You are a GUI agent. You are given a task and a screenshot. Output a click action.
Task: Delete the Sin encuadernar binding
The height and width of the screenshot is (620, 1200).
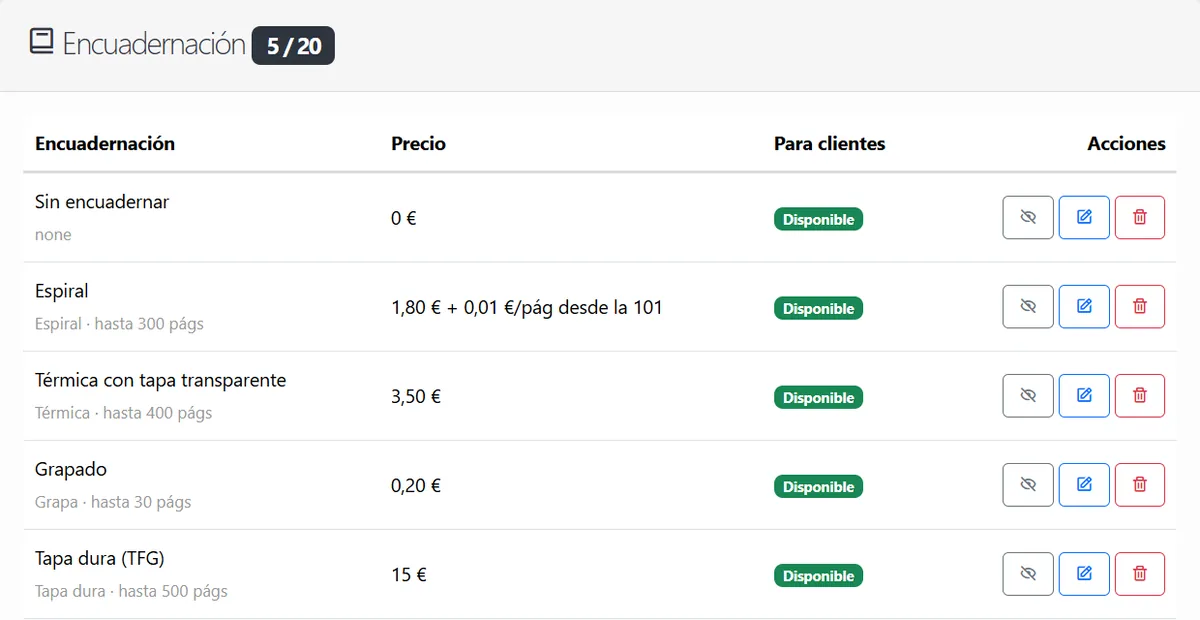click(1140, 218)
